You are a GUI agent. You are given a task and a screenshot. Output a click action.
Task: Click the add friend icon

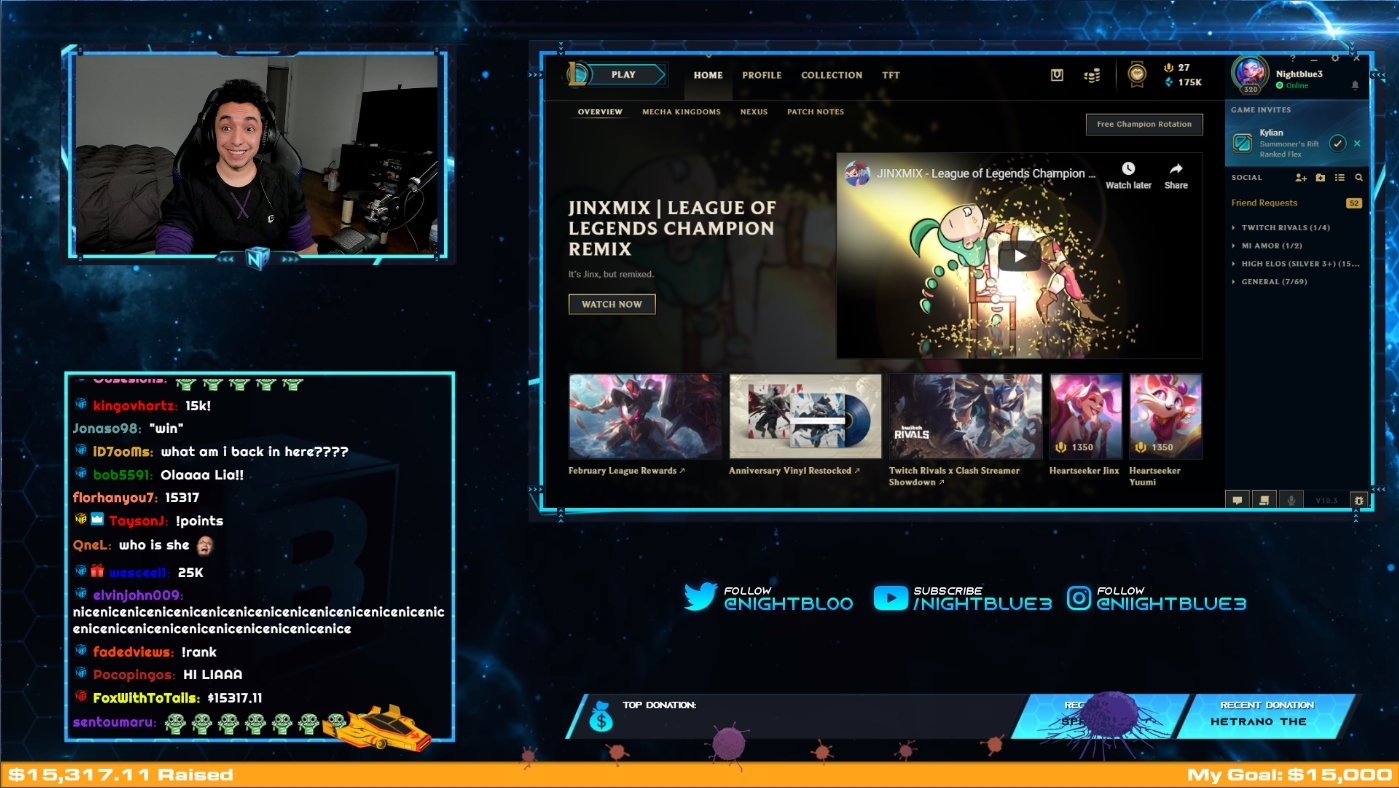pos(1301,177)
